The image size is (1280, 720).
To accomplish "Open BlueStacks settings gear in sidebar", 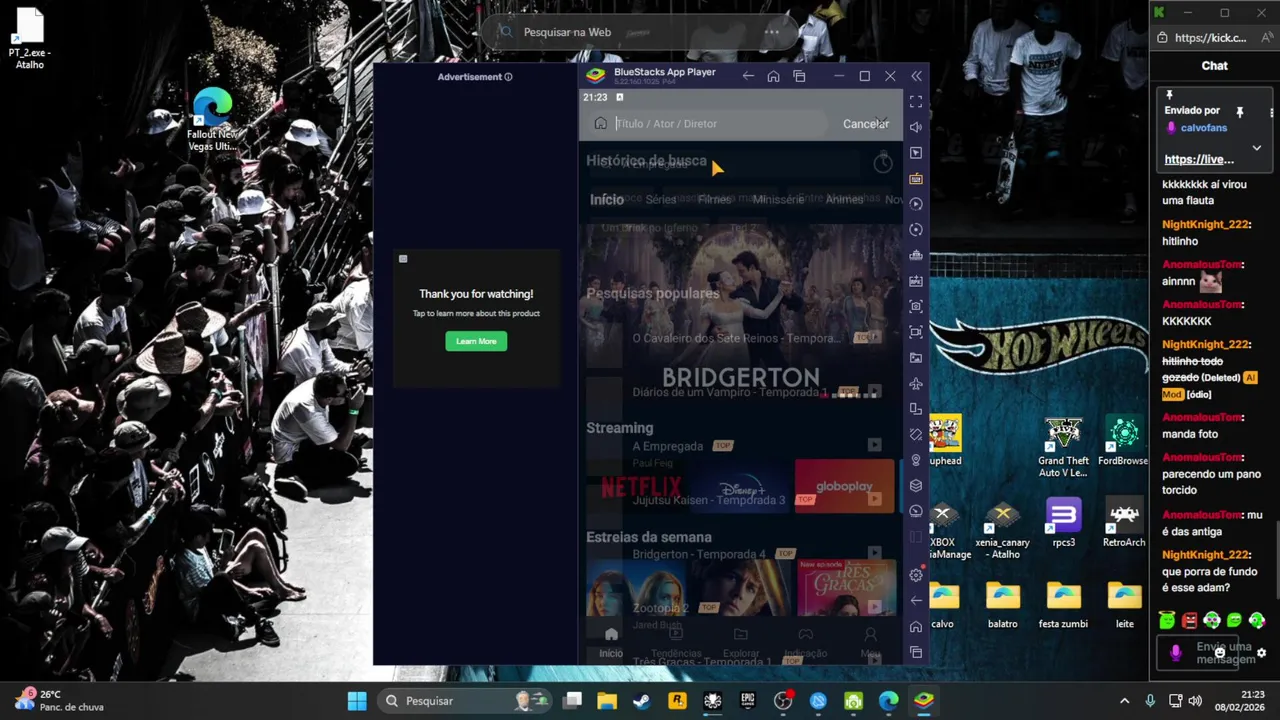I will click(916, 575).
